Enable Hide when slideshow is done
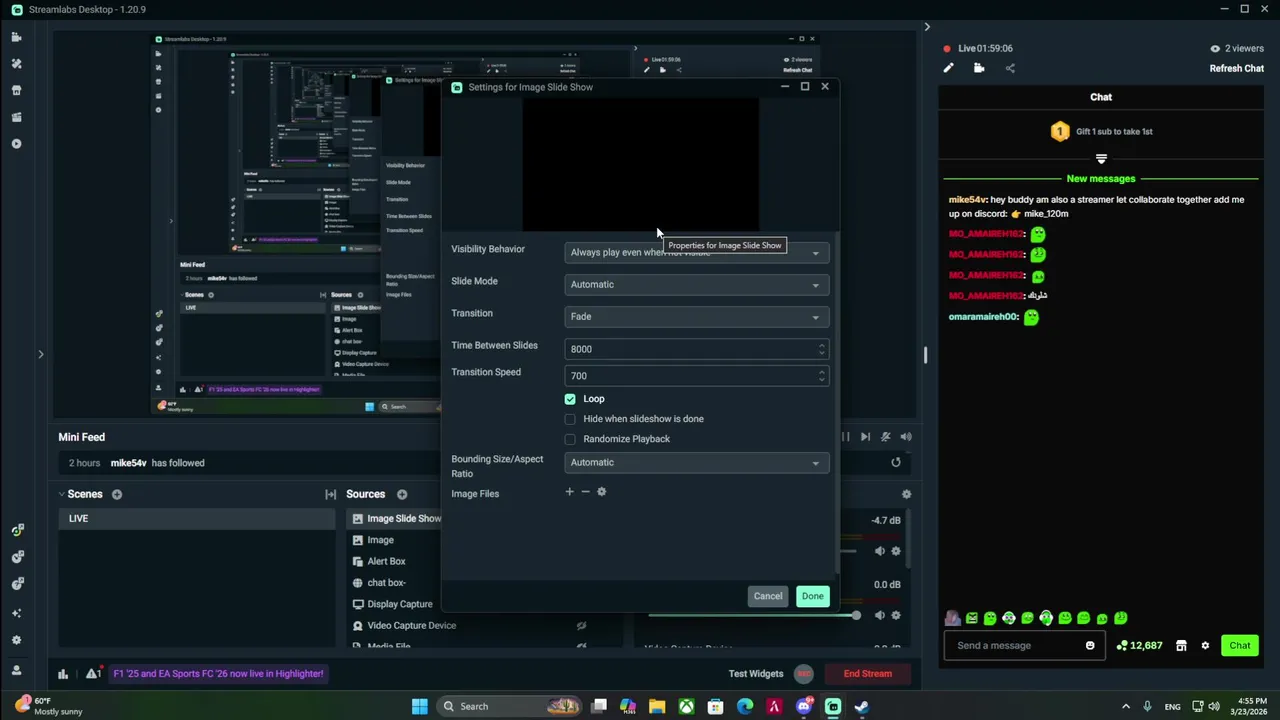The width and height of the screenshot is (1280, 720). point(570,419)
